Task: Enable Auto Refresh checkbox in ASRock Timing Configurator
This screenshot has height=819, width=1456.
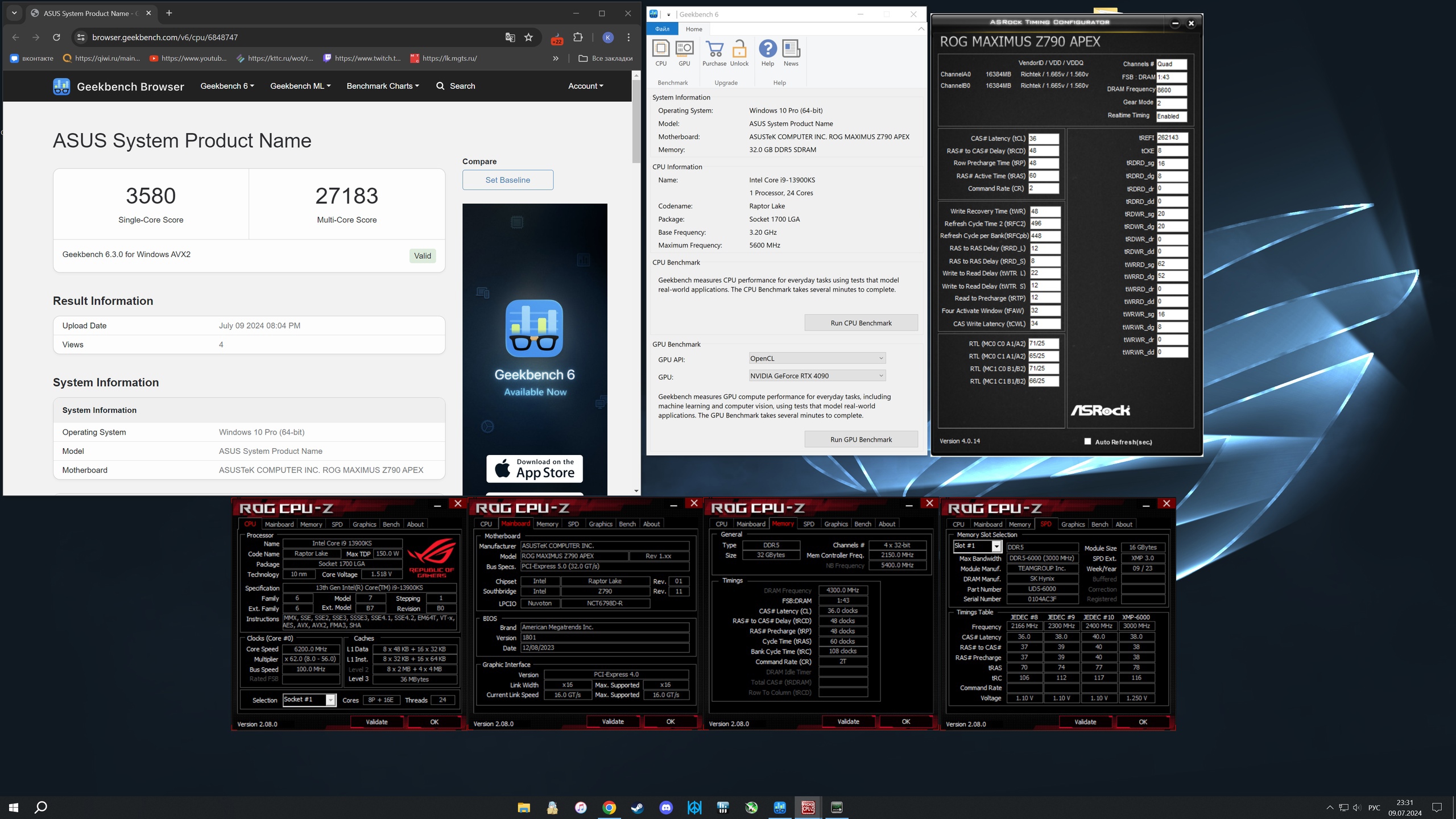Action: 1087,441
